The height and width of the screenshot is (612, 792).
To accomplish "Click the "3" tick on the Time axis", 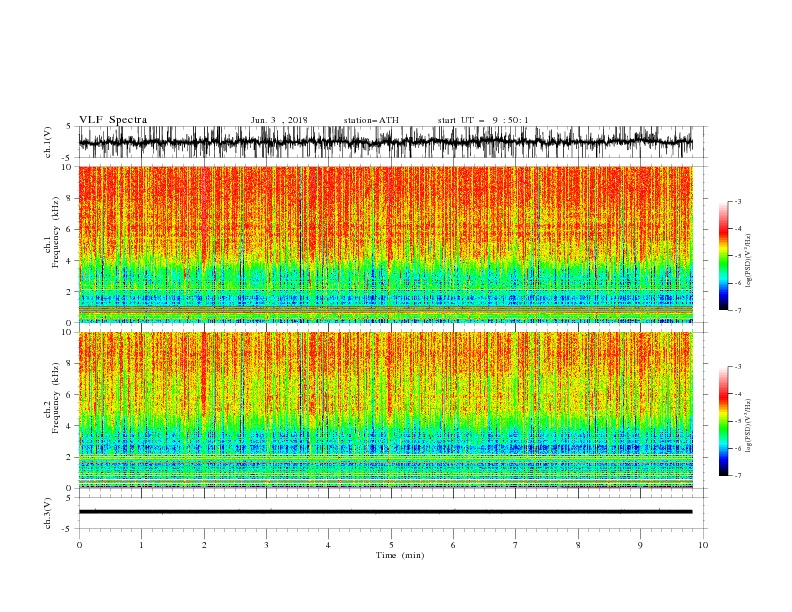I will [266, 545].
